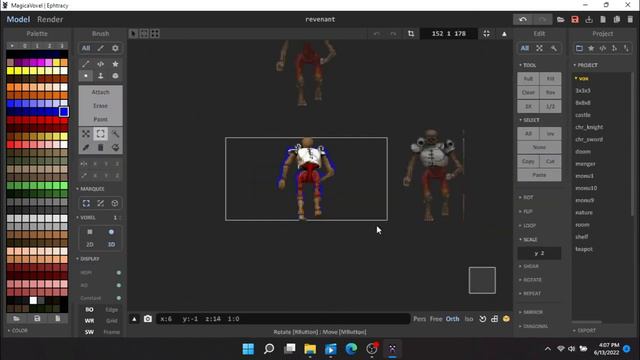Click the export download icon
Screen dimensions: 640x360
[589, 20]
